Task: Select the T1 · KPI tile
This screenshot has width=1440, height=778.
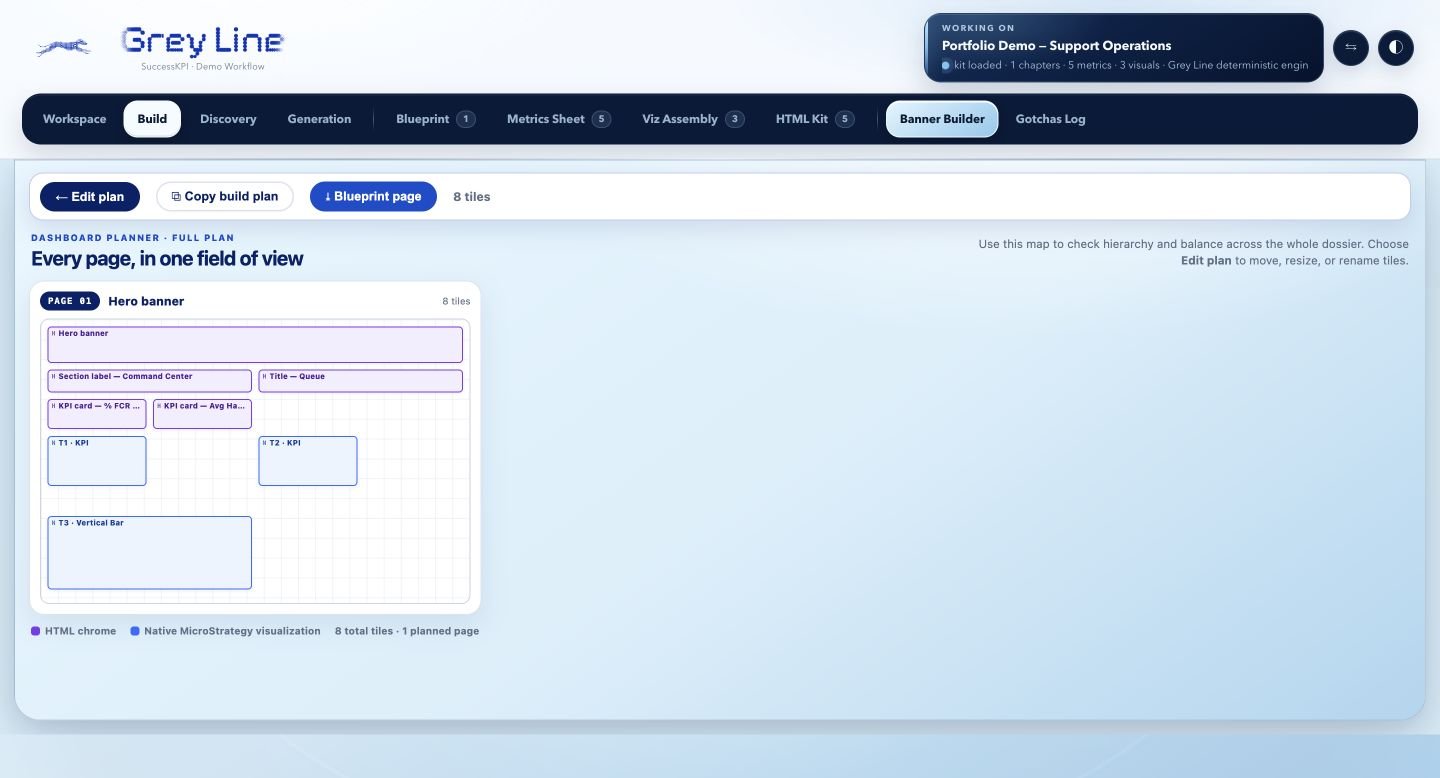Action: 97,461
